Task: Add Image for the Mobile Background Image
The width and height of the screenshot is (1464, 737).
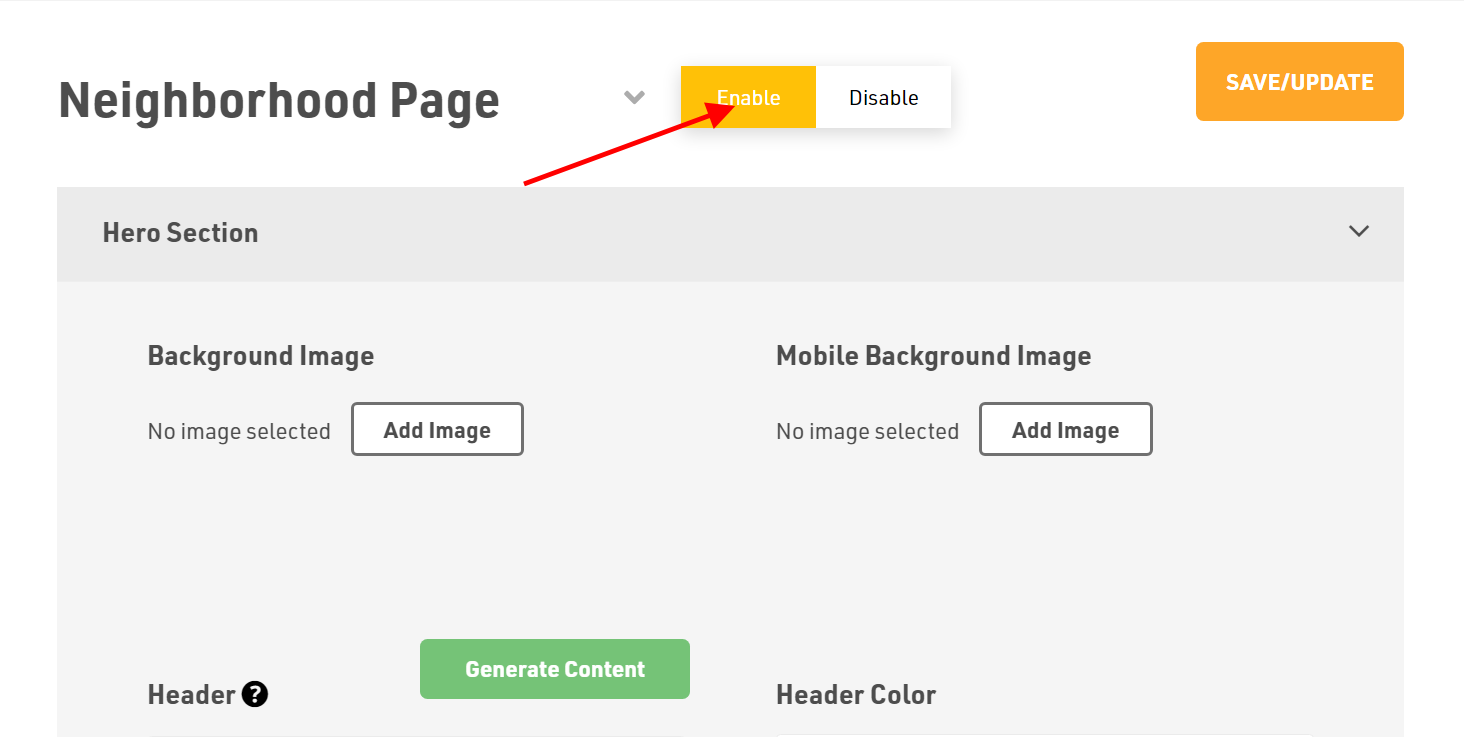Action: point(1065,430)
